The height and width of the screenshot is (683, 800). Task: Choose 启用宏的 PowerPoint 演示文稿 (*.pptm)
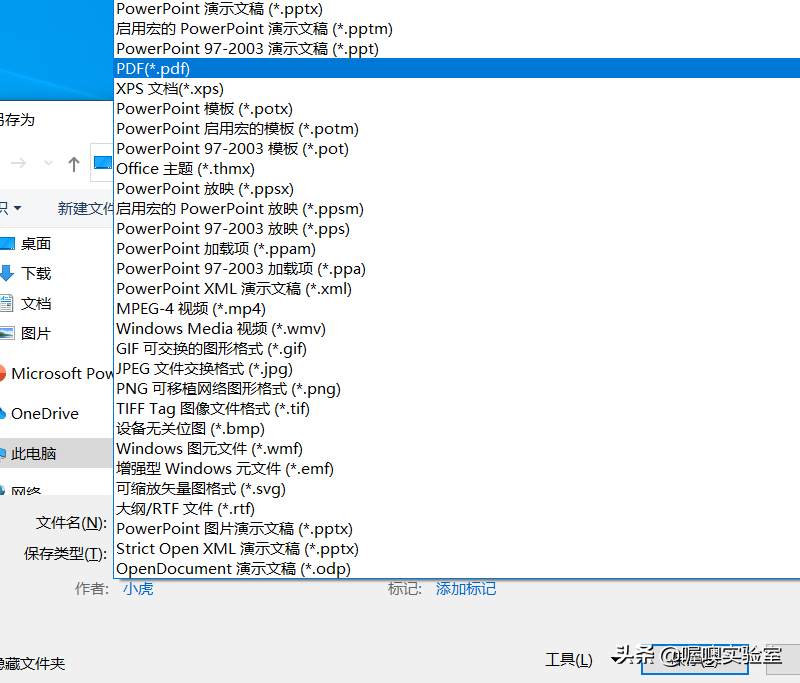(x=457, y=29)
